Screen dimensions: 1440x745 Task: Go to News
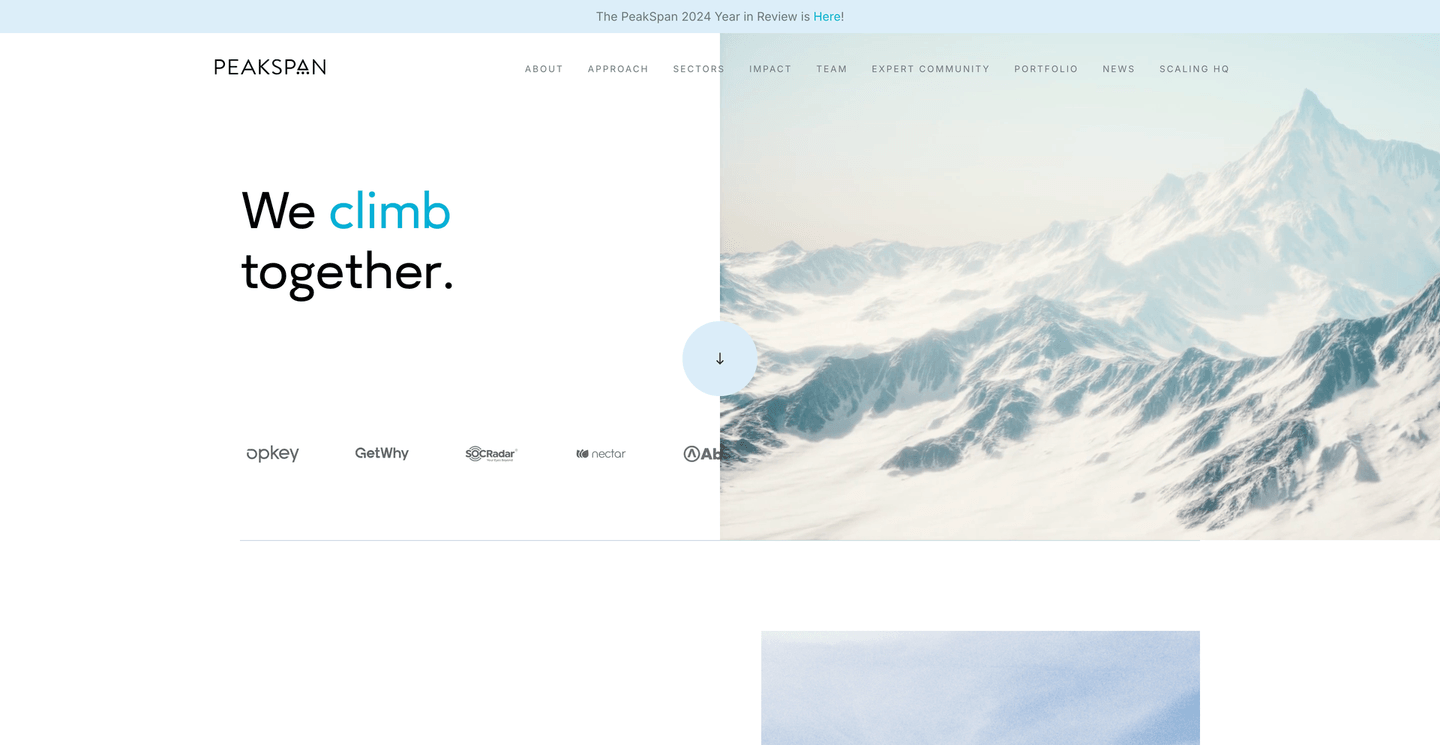[x=1119, y=69]
